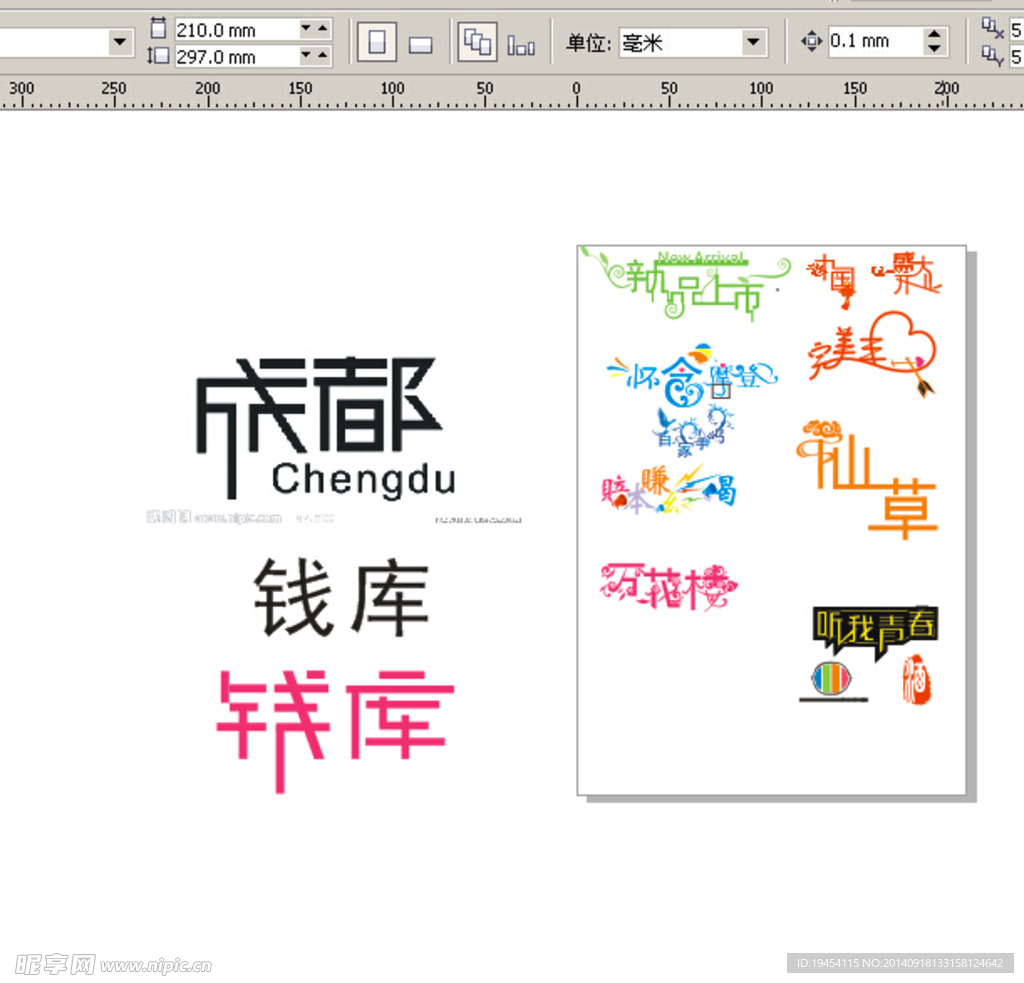Apply page layout to current page only
Screen dimensions: 1024x983
(x=521, y=45)
